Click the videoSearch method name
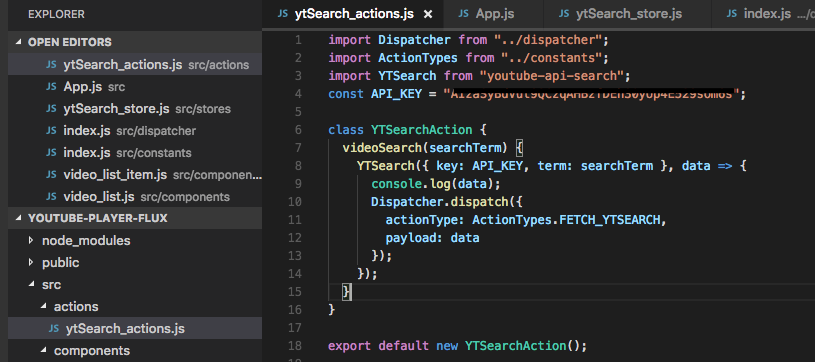 pos(382,148)
